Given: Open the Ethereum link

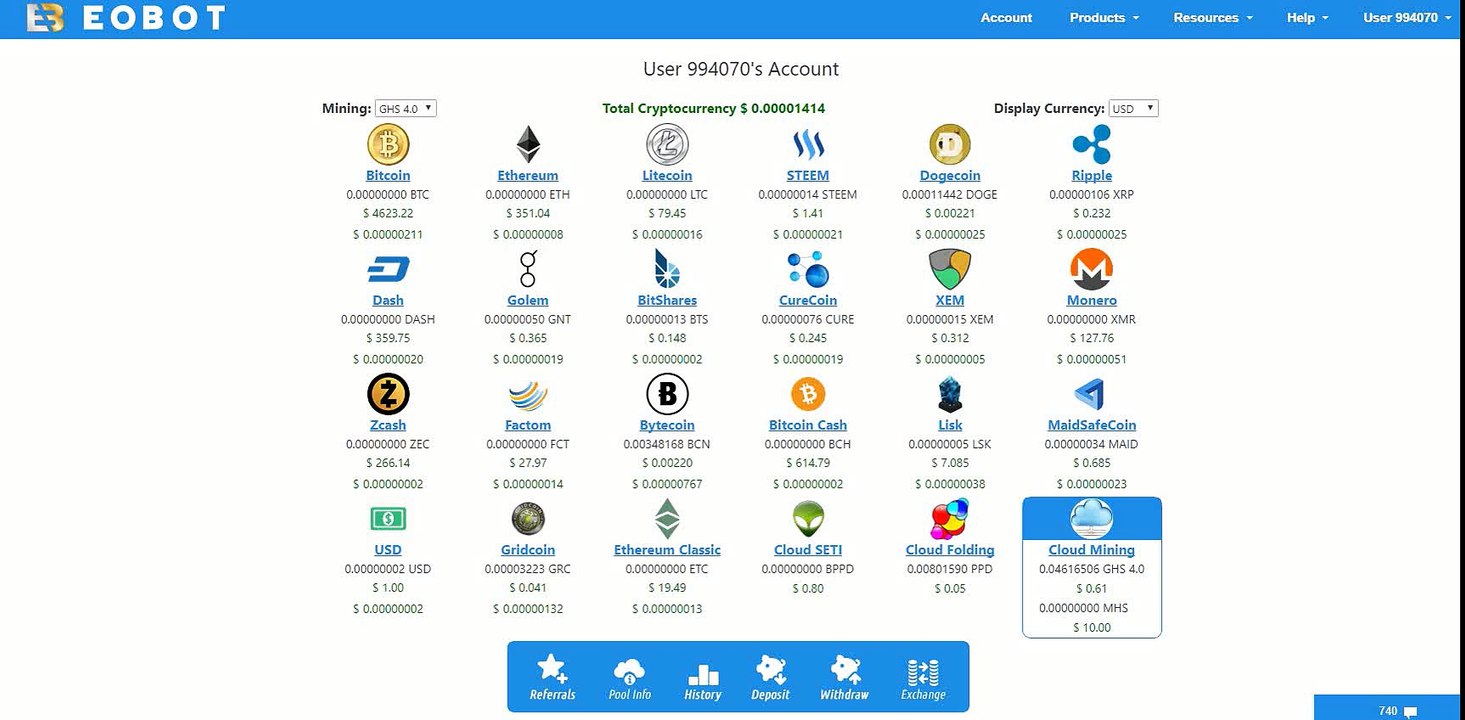Looking at the screenshot, I should click(528, 176).
